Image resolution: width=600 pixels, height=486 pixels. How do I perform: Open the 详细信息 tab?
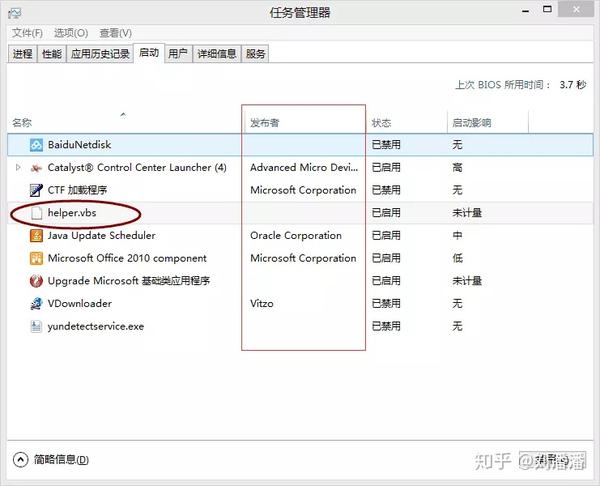point(217,54)
